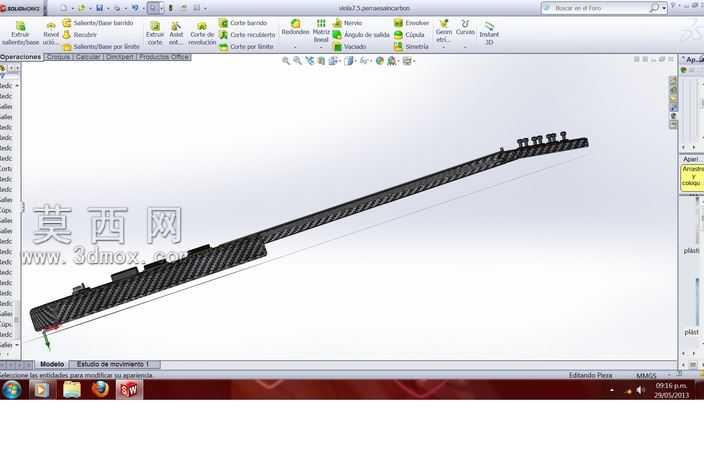Expand the Matriz lineal dropdown arrow

coord(321,47)
